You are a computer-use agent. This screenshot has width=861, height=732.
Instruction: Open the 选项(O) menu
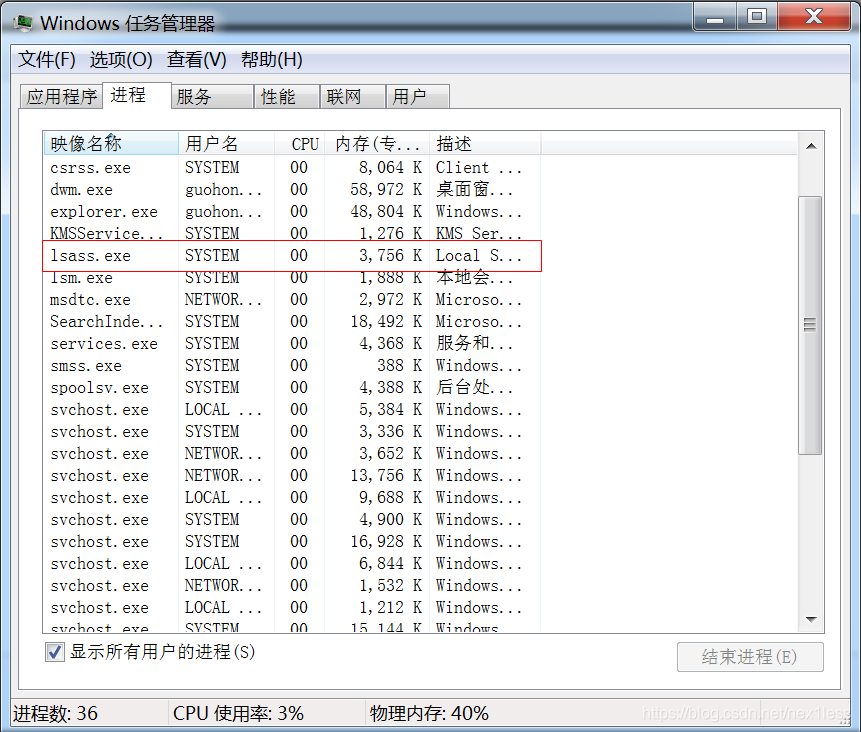tap(121, 59)
